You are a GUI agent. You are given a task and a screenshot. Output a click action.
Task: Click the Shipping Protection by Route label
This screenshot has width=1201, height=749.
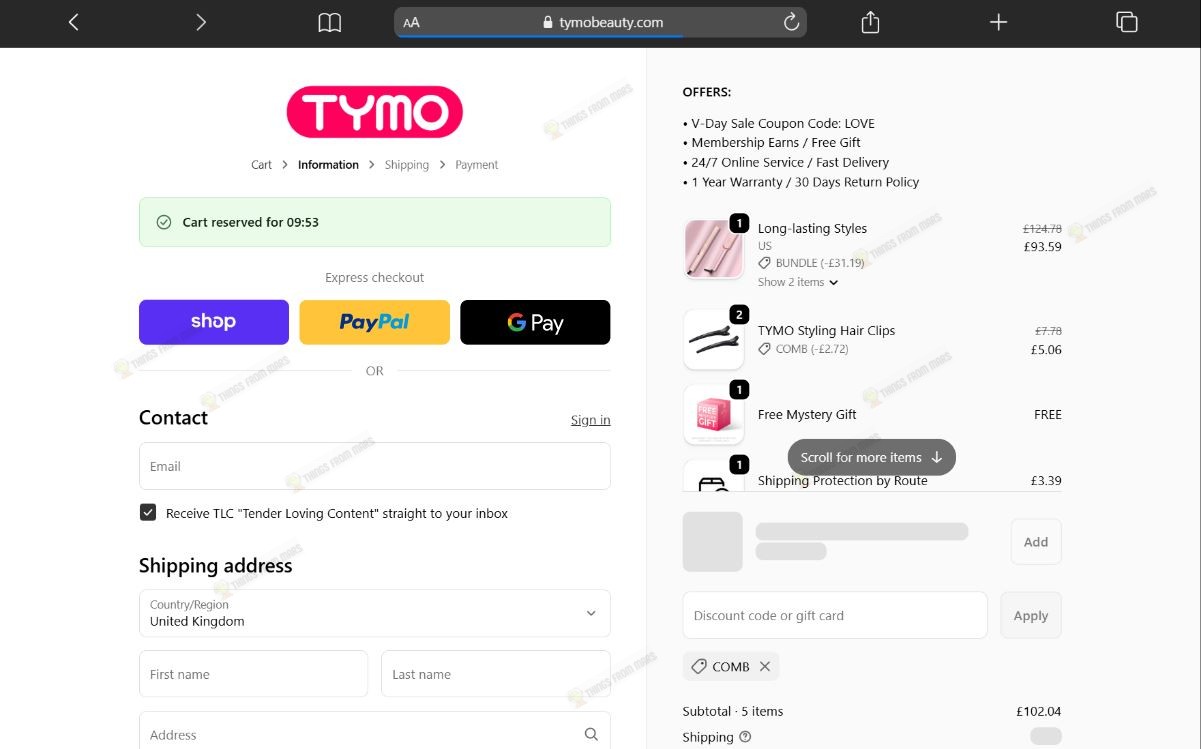[842, 481]
